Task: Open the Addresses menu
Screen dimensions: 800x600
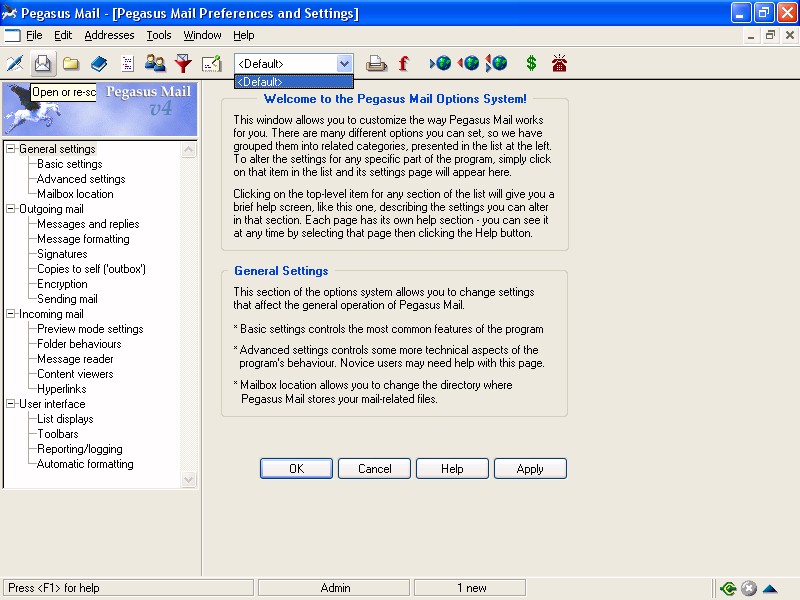Action: click(x=109, y=35)
